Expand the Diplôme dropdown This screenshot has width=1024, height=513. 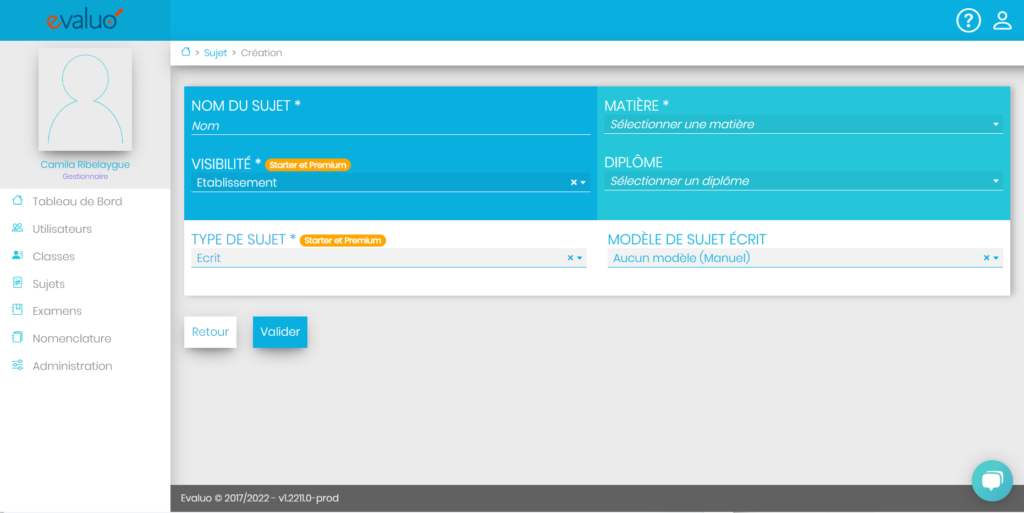[x=996, y=182]
